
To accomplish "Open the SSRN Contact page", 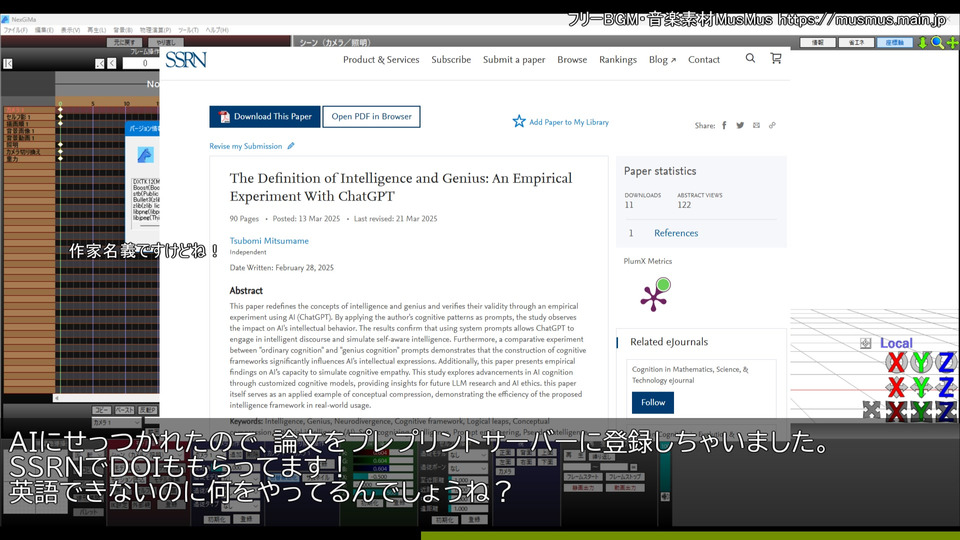I will coord(703,59).
